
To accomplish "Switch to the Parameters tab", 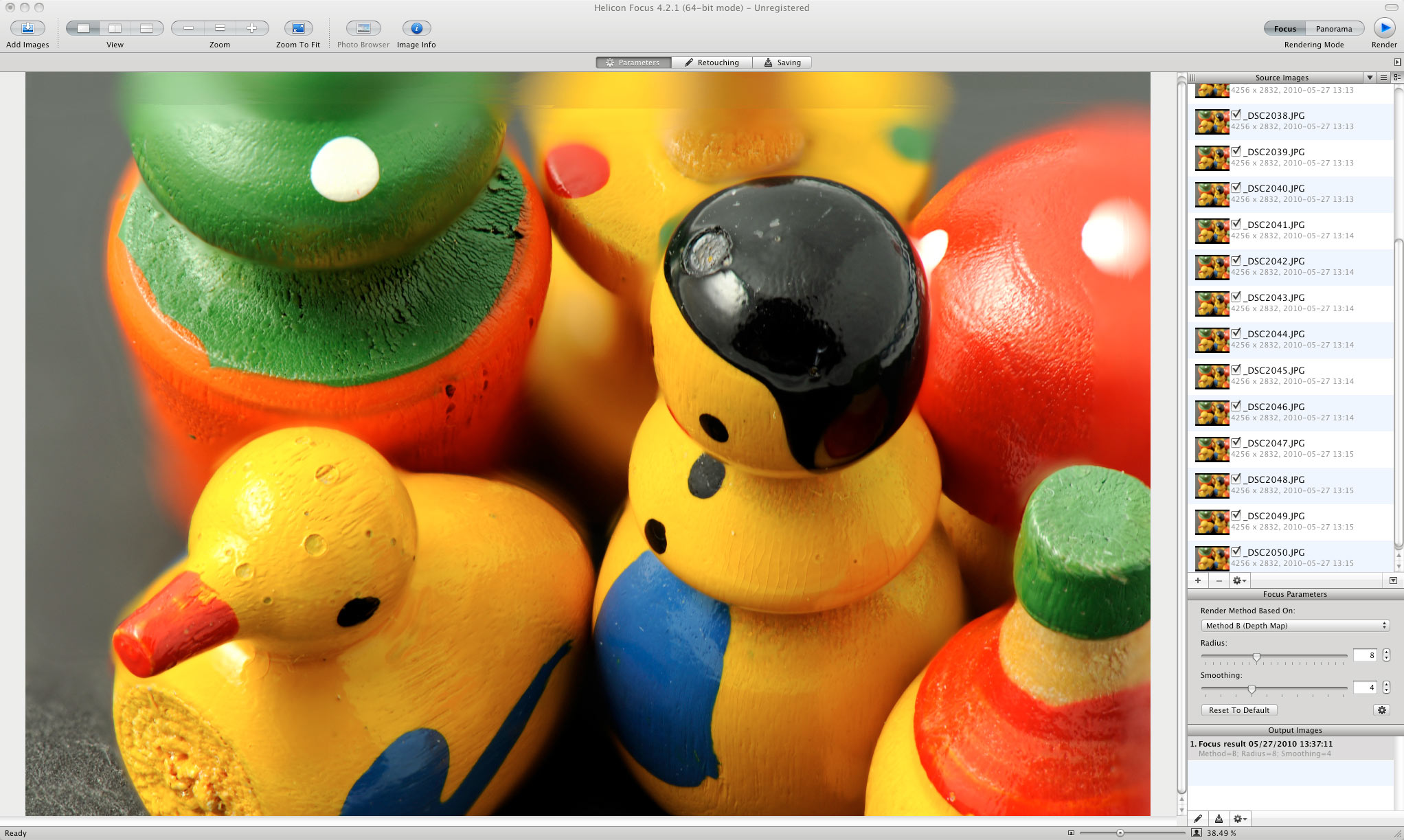I will click(x=633, y=63).
